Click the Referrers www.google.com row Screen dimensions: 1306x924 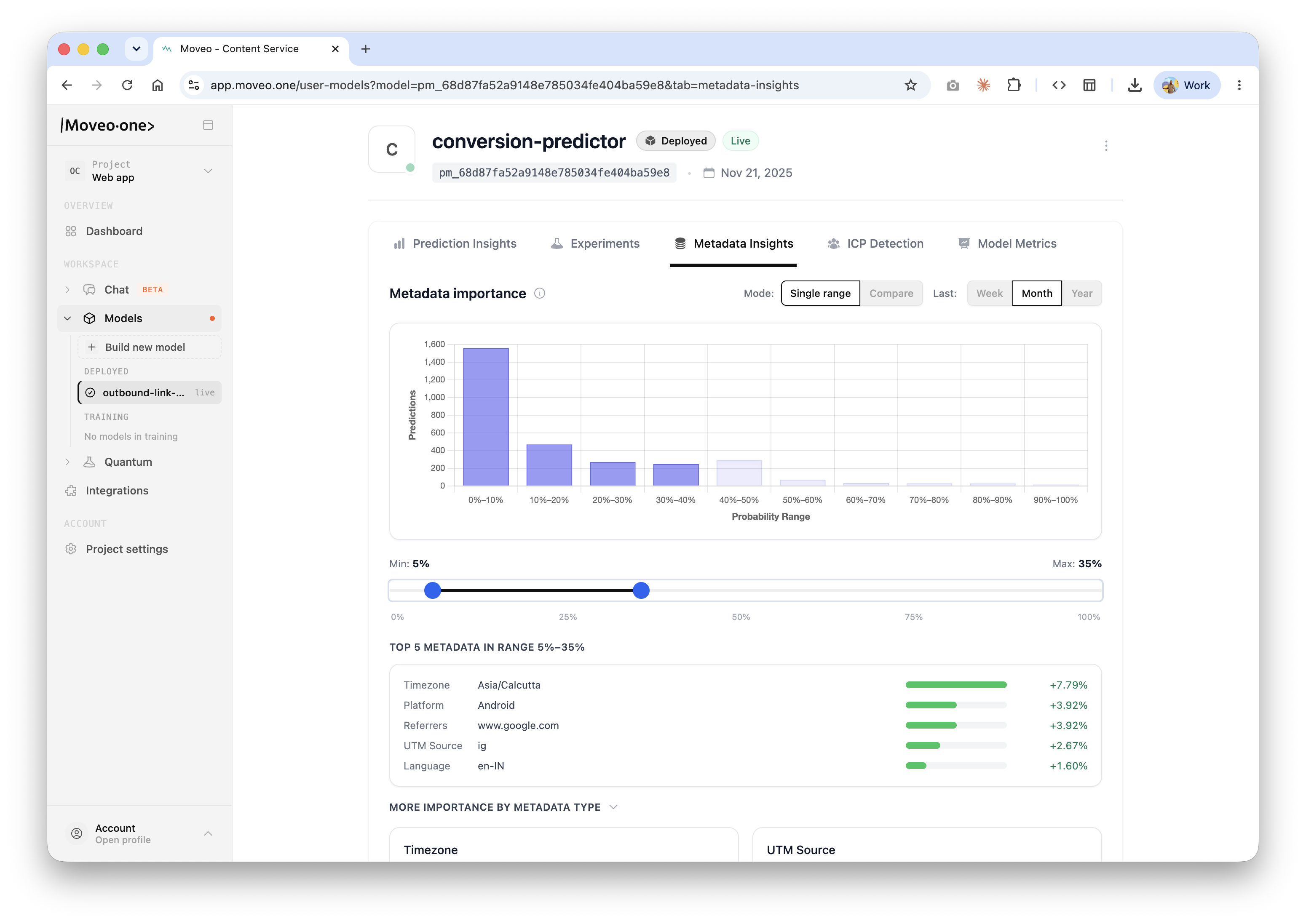click(745, 726)
